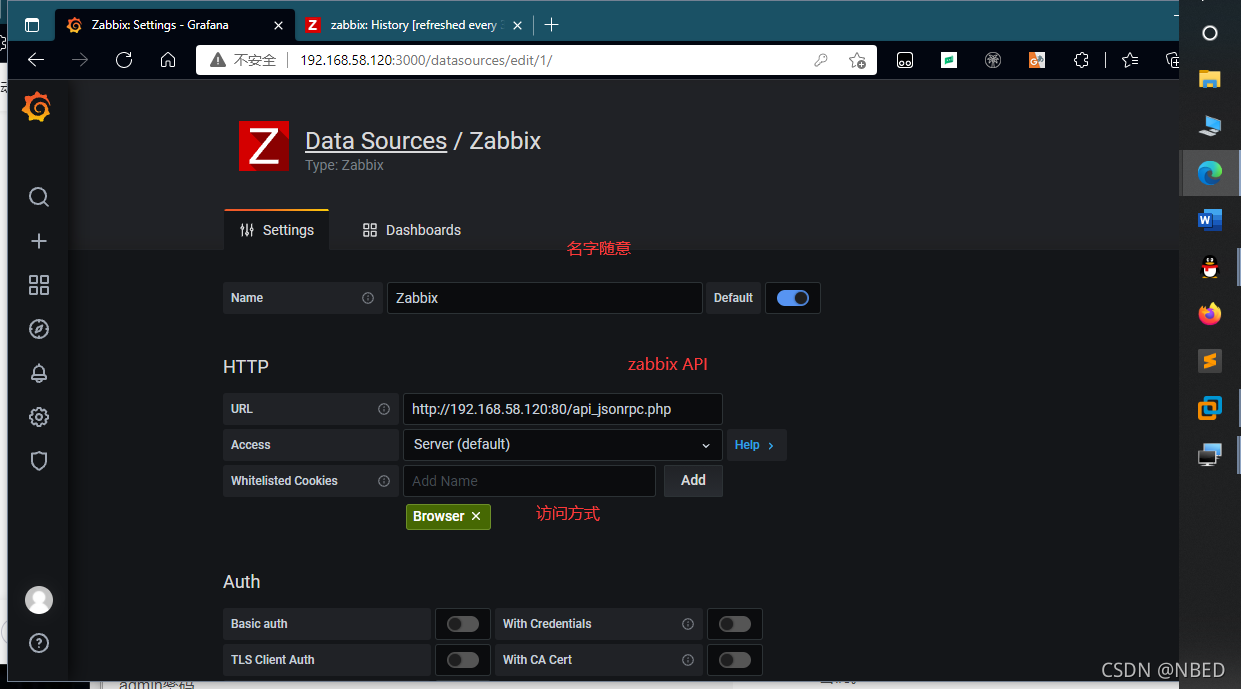Open Microsoft Edge from the taskbar
Viewport: 1241px width, 689px height.
[x=1210, y=173]
